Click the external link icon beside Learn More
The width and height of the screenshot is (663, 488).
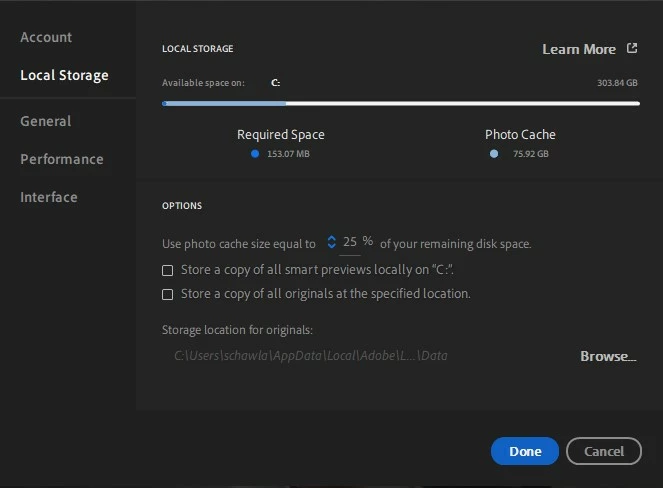(632, 48)
